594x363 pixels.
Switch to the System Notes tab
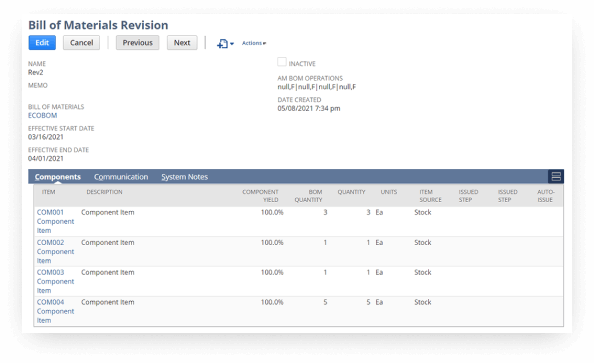(184, 177)
